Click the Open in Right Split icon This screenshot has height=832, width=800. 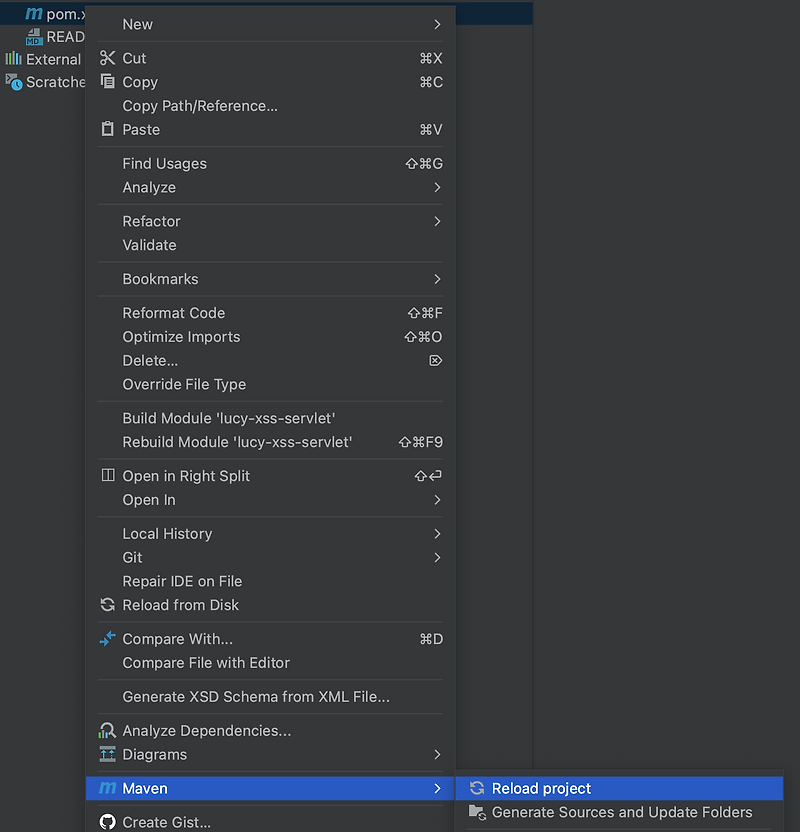coord(108,476)
